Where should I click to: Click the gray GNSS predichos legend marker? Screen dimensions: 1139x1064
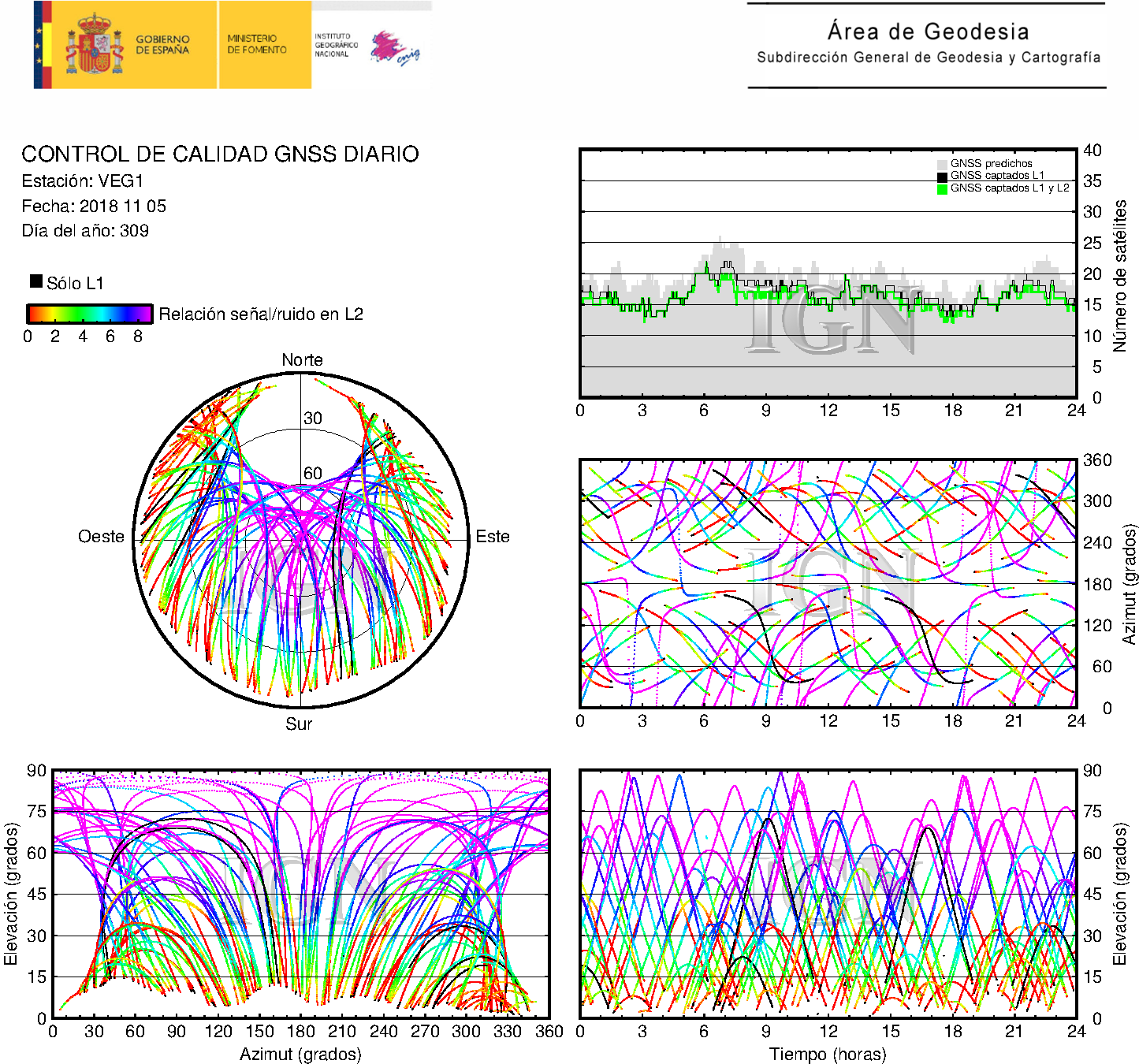pyautogui.click(x=942, y=164)
